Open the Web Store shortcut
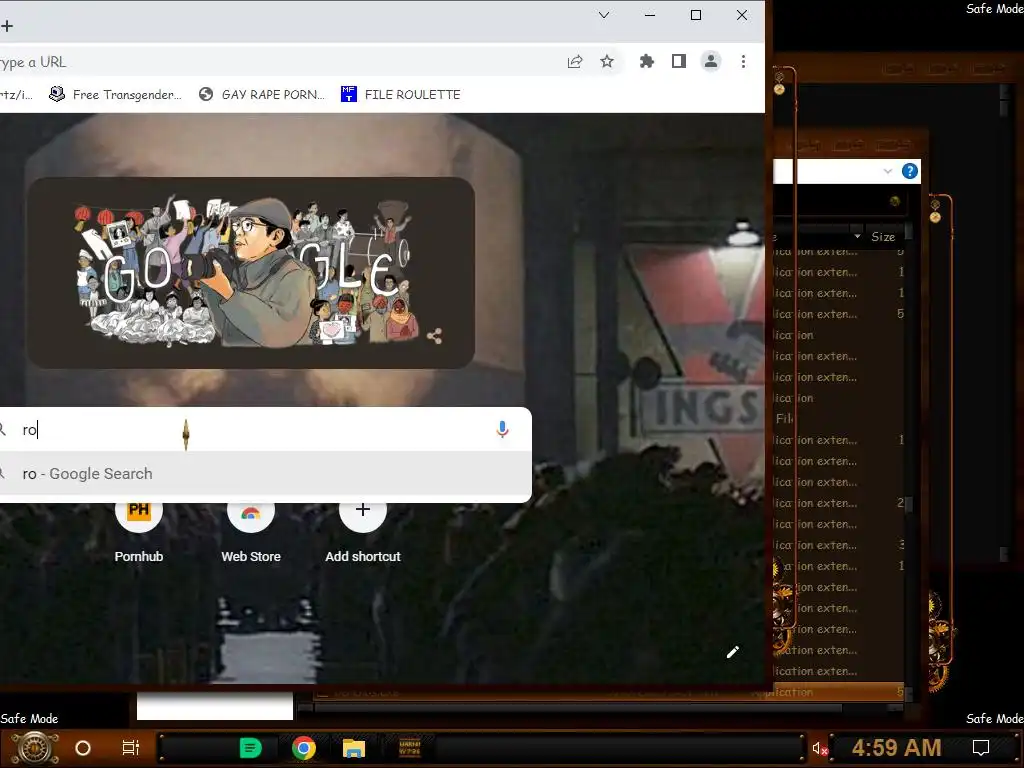This screenshot has width=1024, height=768. click(x=251, y=531)
